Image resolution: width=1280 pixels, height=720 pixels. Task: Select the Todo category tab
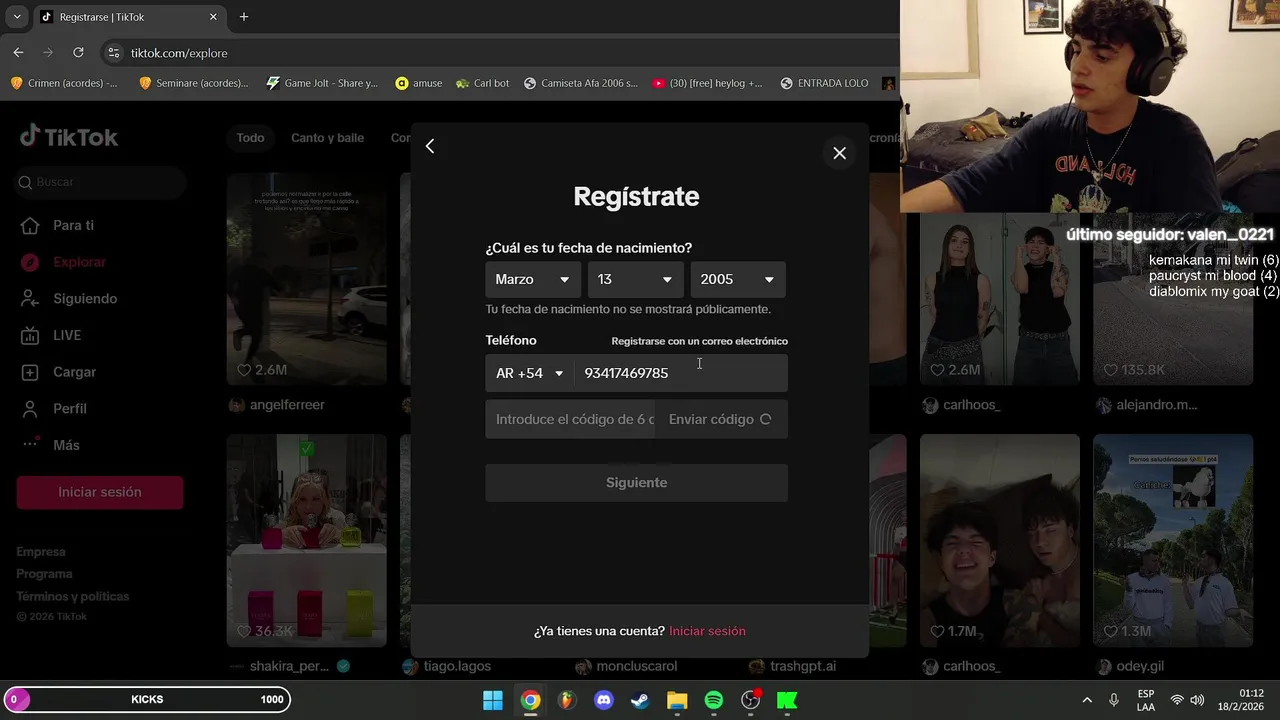coord(251,138)
